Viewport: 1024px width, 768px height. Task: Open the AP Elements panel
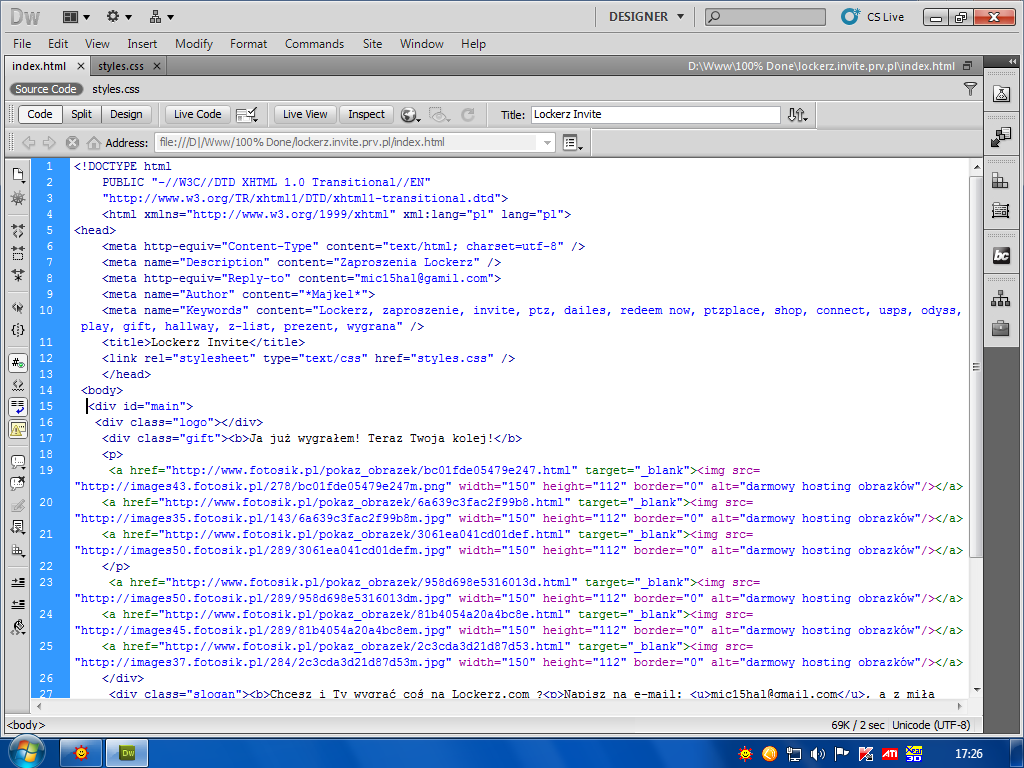pyautogui.click(x=1001, y=210)
